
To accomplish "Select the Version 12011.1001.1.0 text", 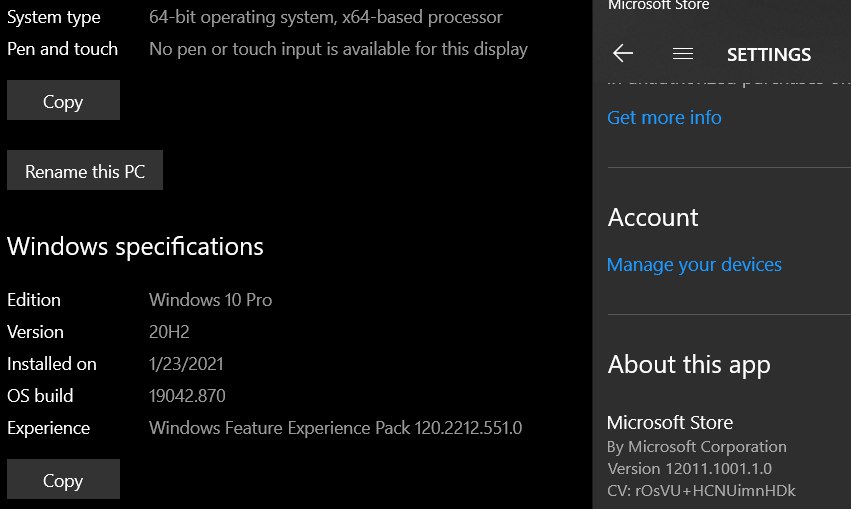I will click(689, 468).
